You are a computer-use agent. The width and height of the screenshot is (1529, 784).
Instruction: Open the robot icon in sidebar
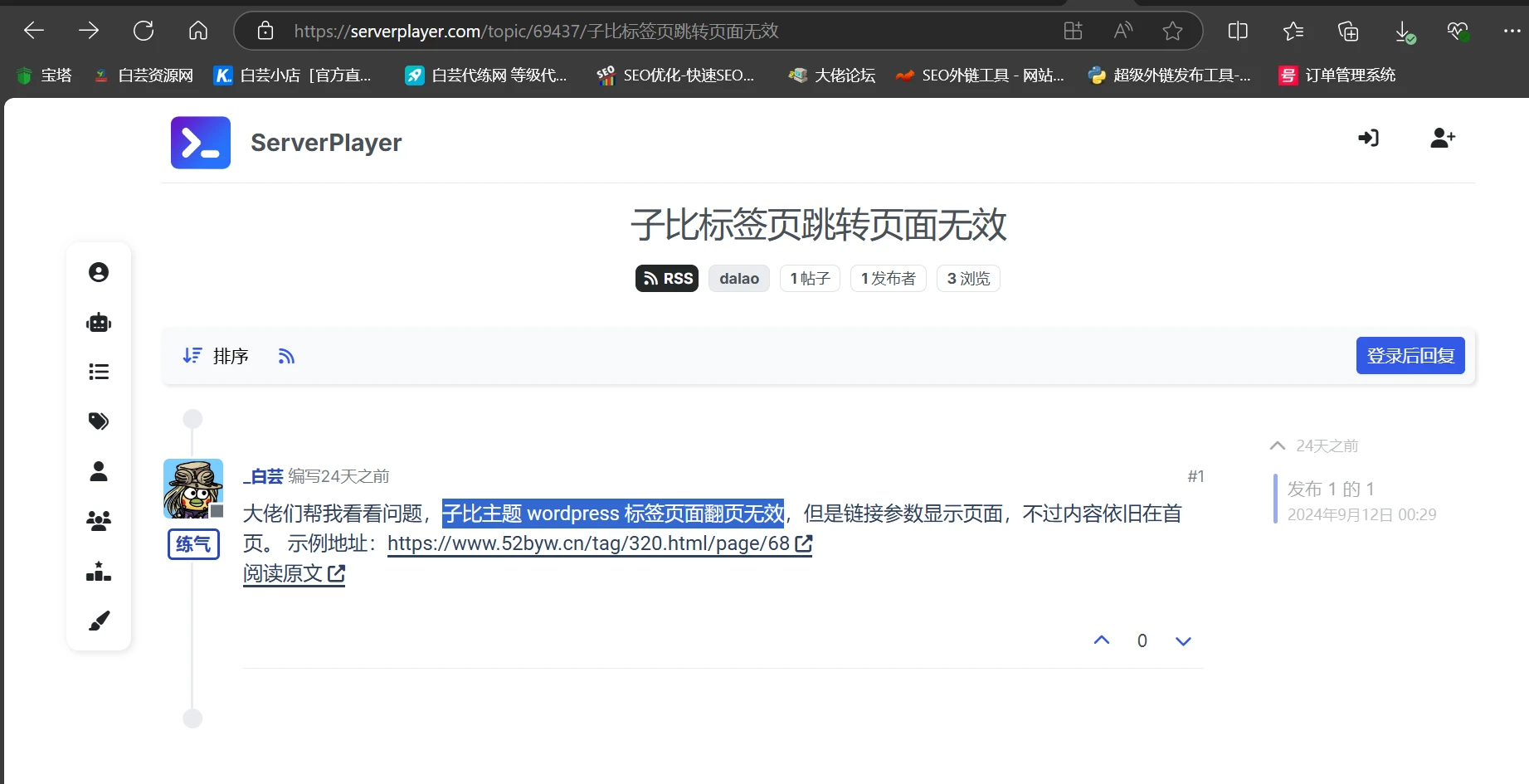coord(99,323)
